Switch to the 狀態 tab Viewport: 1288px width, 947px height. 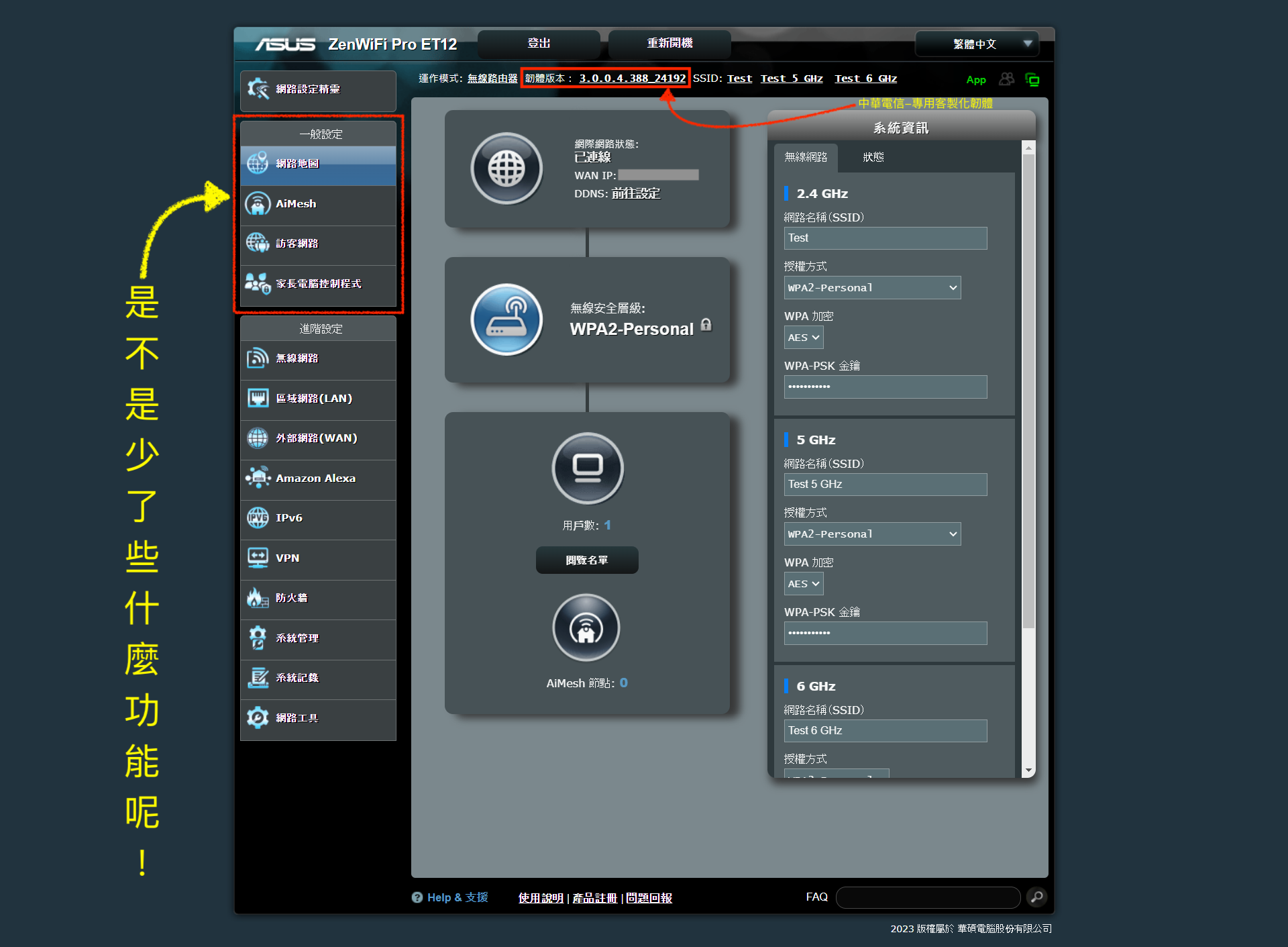point(873,157)
